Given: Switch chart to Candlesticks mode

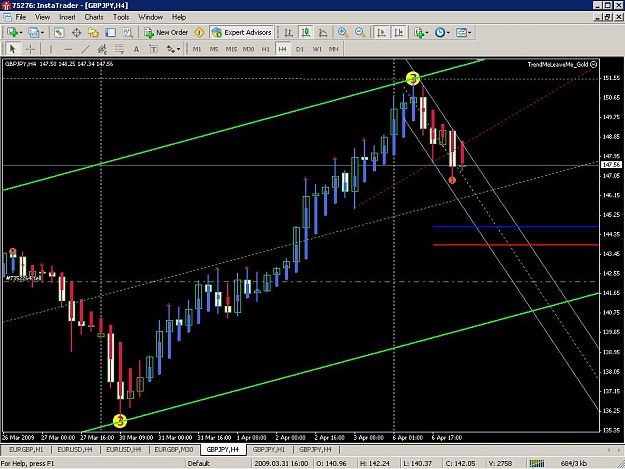Looking at the screenshot, I should [306, 32].
